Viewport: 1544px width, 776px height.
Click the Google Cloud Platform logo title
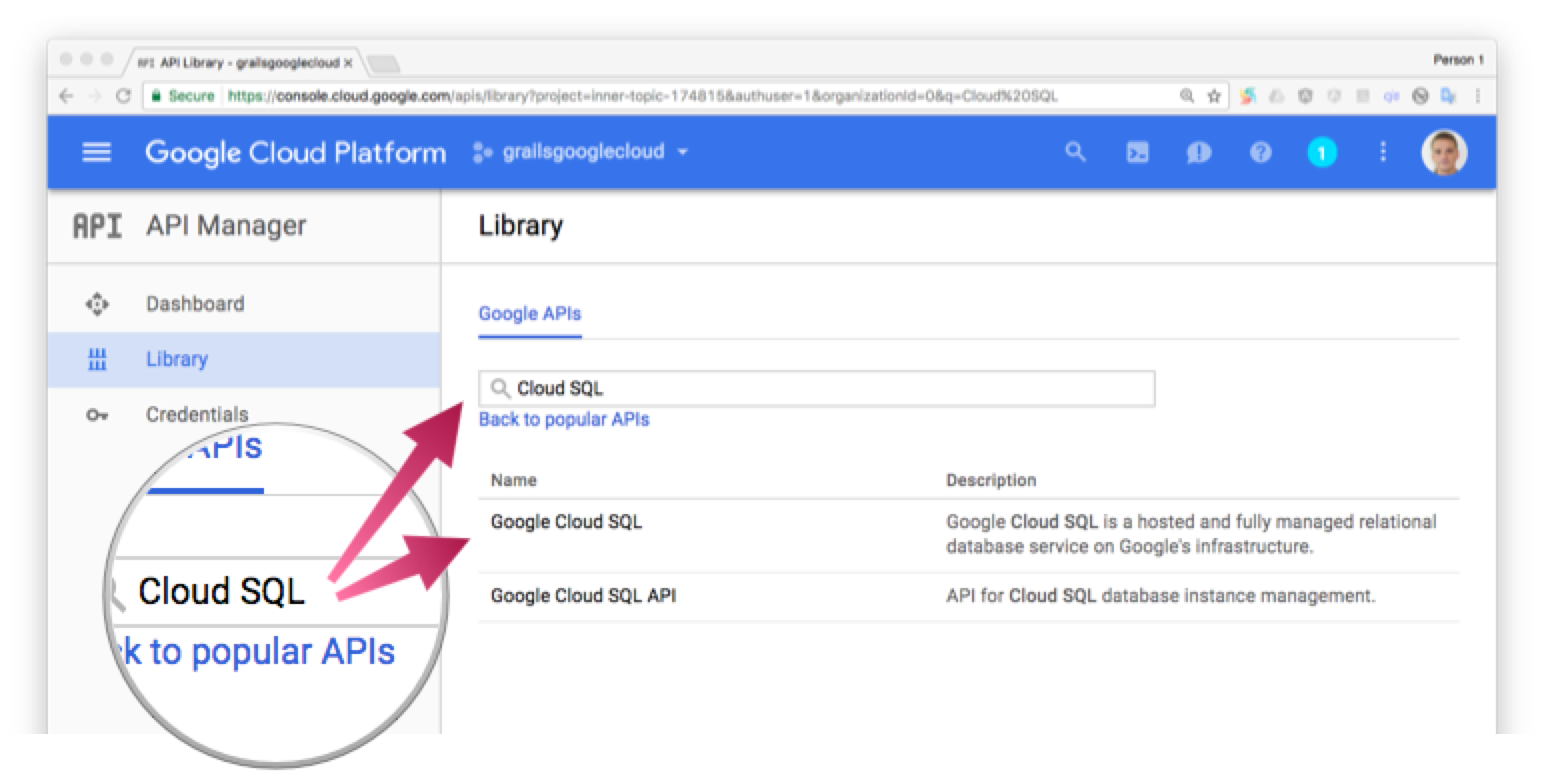pos(296,152)
